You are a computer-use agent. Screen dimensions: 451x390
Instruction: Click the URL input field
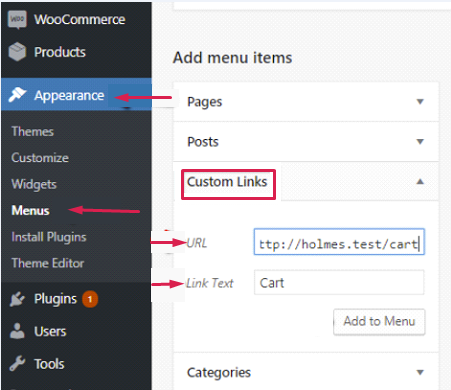[339, 242]
